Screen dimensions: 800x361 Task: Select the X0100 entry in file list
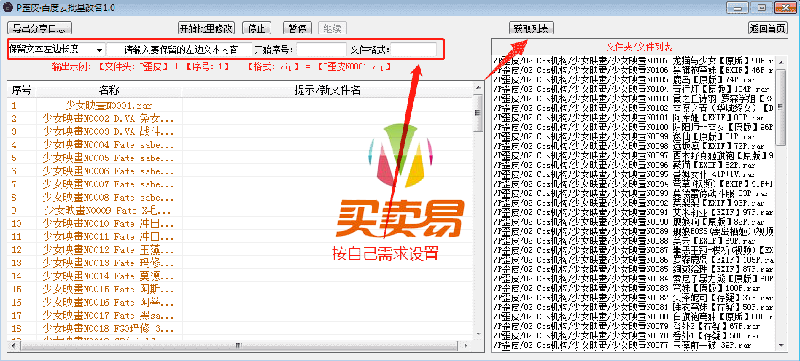pos(633,127)
